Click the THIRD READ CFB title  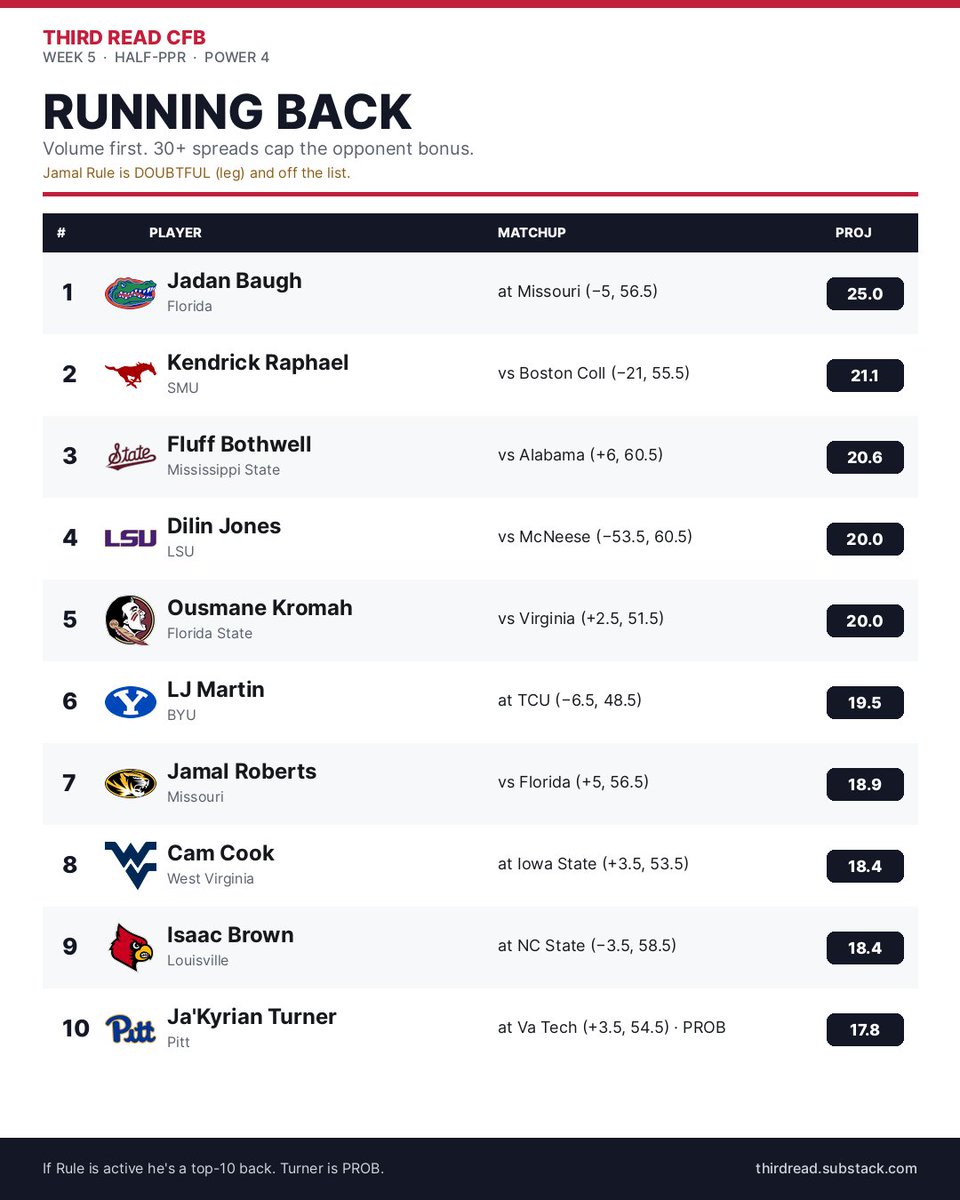(x=124, y=37)
